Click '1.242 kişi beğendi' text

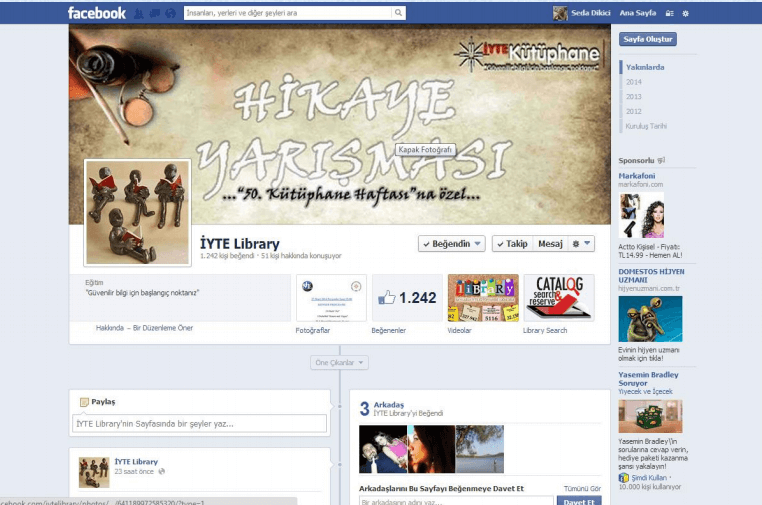[x=227, y=256]
